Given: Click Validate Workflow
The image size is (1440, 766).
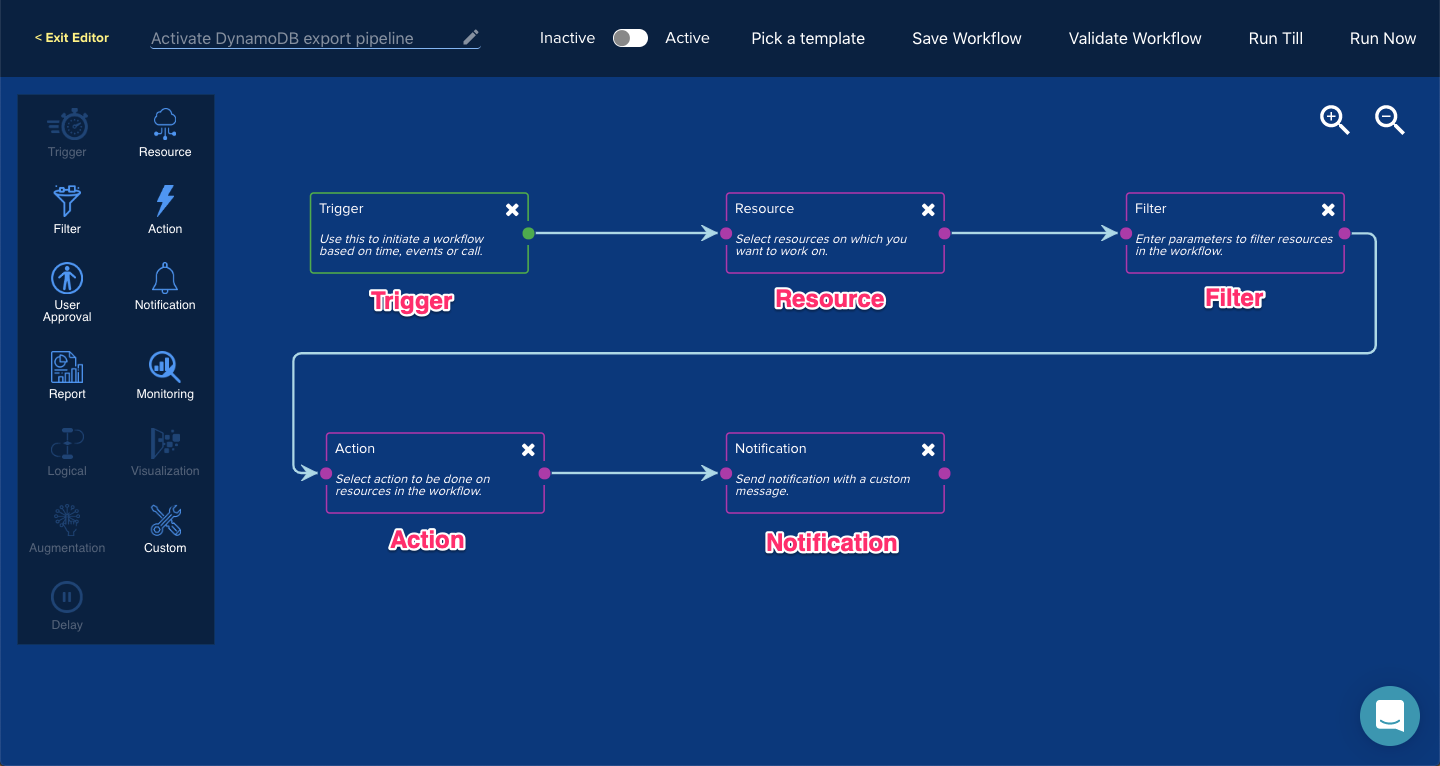Looking at the screenshot, I should pyautogui.click(x=1135, y=38).
